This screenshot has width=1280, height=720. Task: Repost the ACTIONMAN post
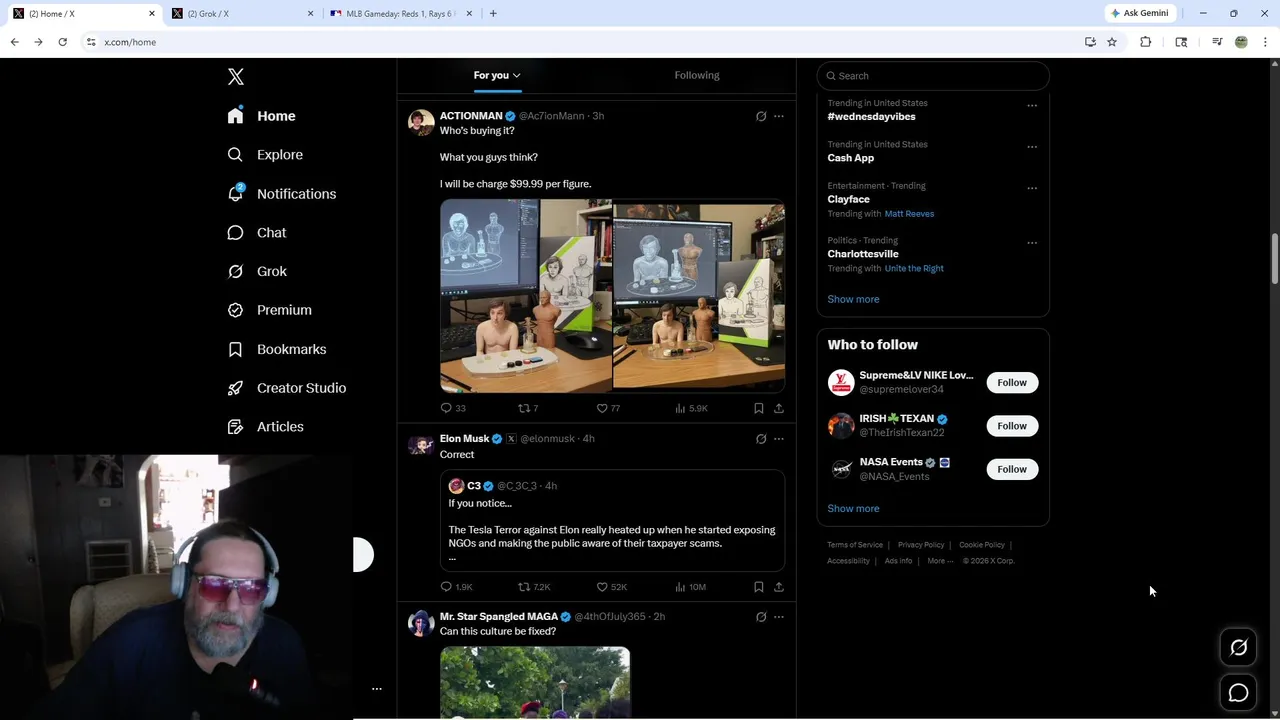click(528, 408)
